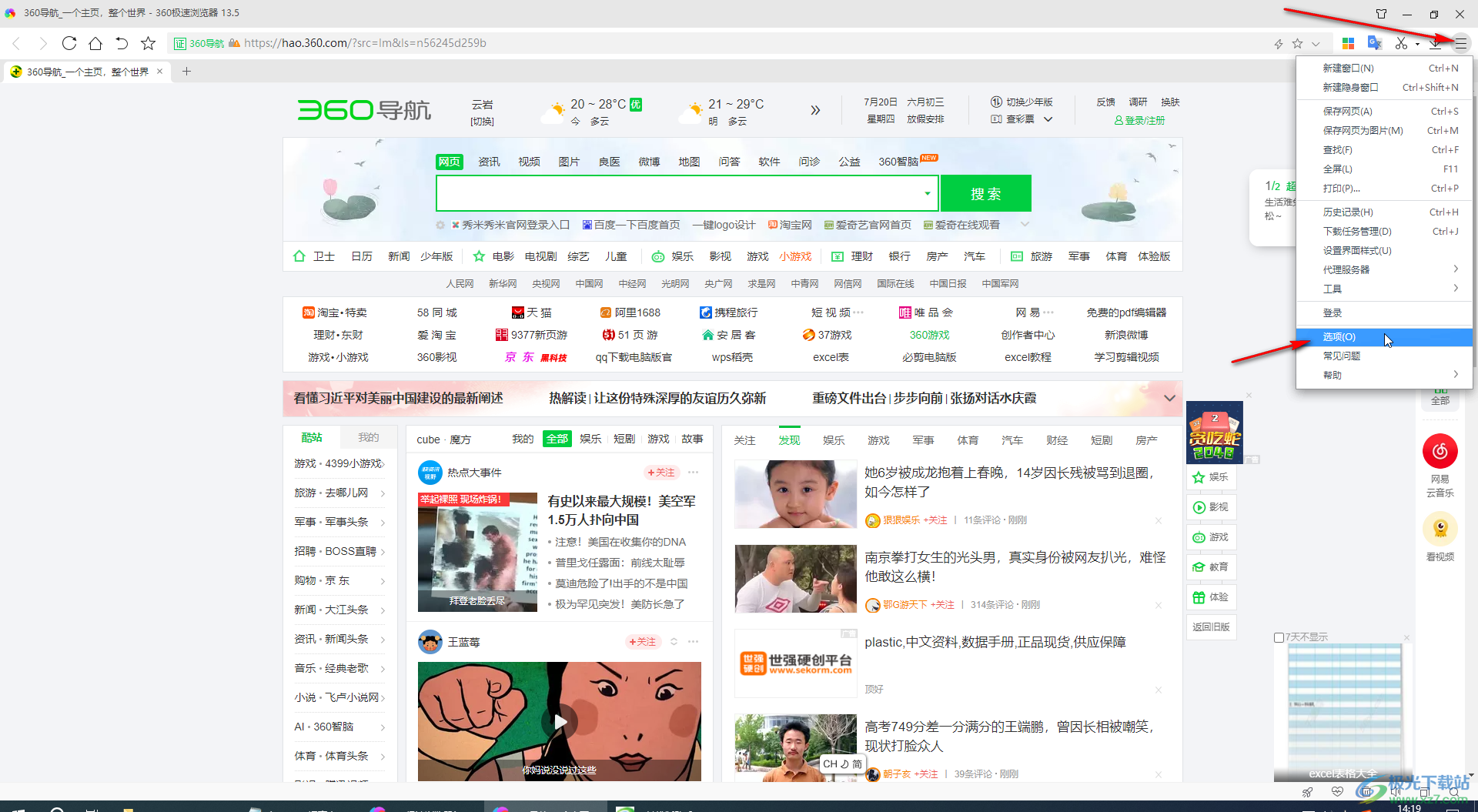Click the 小游戏 red nav link
Screen dimensions: 1478x812
[x=794, y=256]
